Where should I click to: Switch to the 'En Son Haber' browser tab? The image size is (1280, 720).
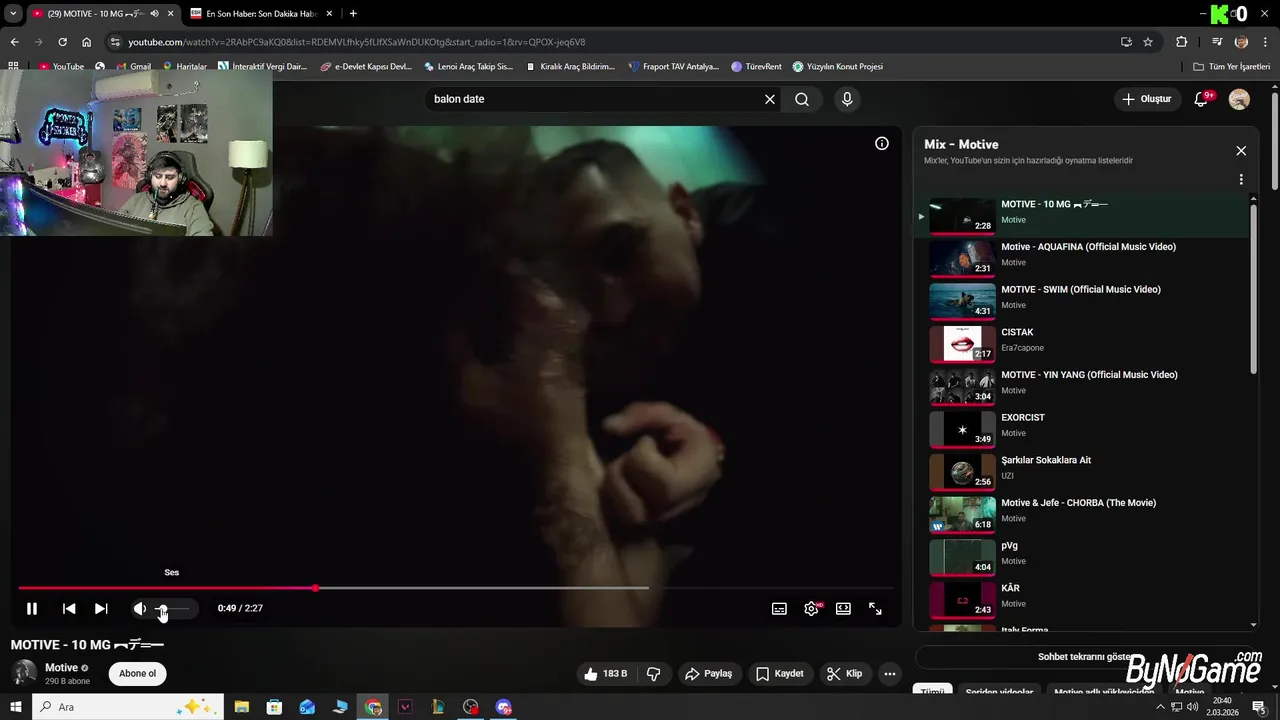coord(260,14)
